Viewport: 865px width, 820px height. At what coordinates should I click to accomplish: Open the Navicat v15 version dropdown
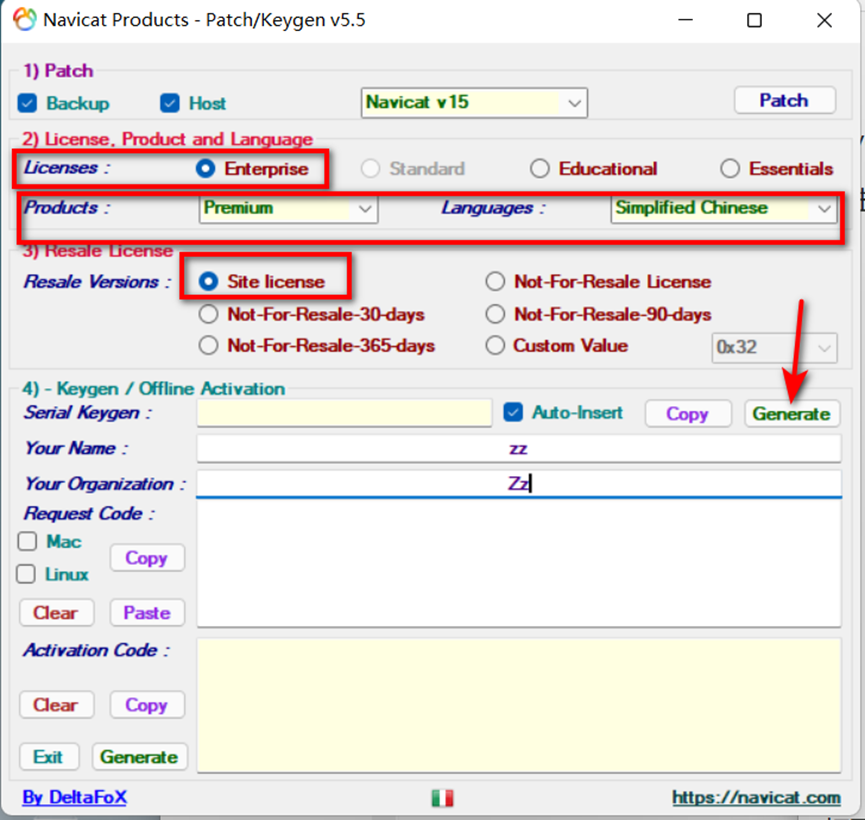[x=474, y=103]
